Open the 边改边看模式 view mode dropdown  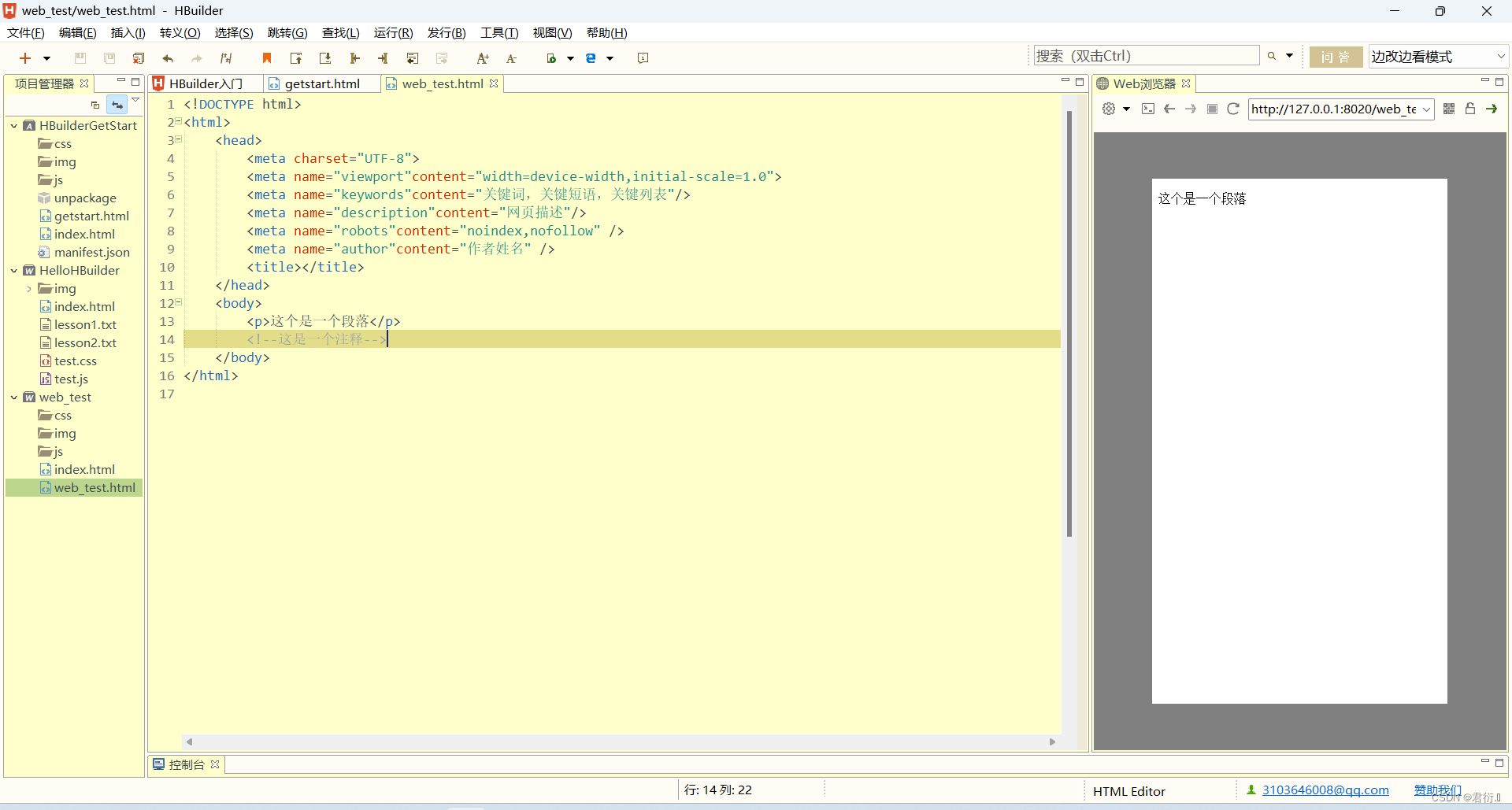pos(1438,57)
